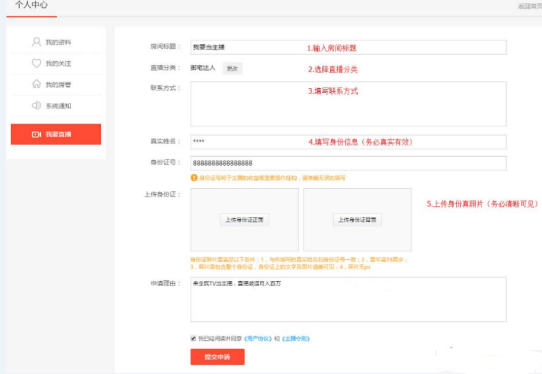Viewport: 542px width, 374px height.
Task: Open 我的关注 in the sidebar
Action: [x=56, y=63]
